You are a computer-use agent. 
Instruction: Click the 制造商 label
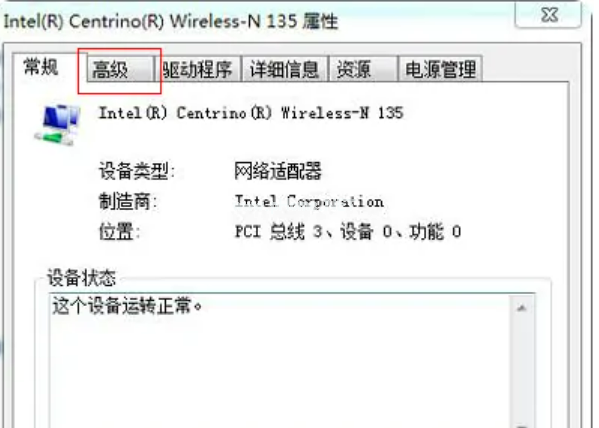(128, 201)
